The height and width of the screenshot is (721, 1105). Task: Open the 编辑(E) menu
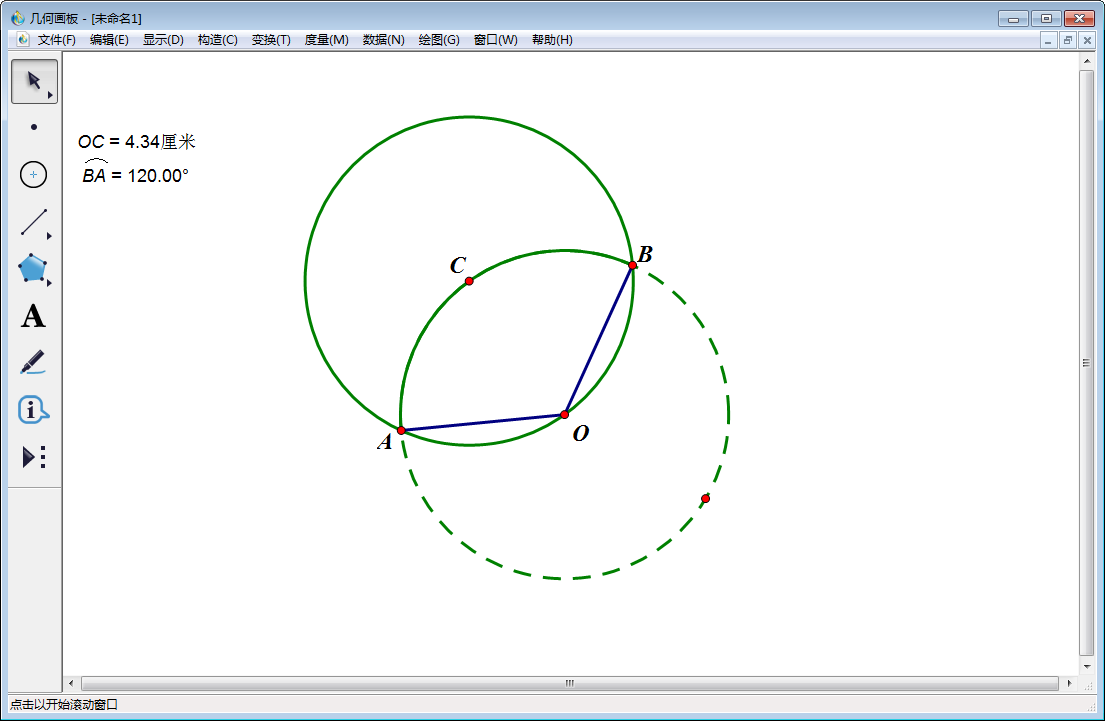coord(109,40)
